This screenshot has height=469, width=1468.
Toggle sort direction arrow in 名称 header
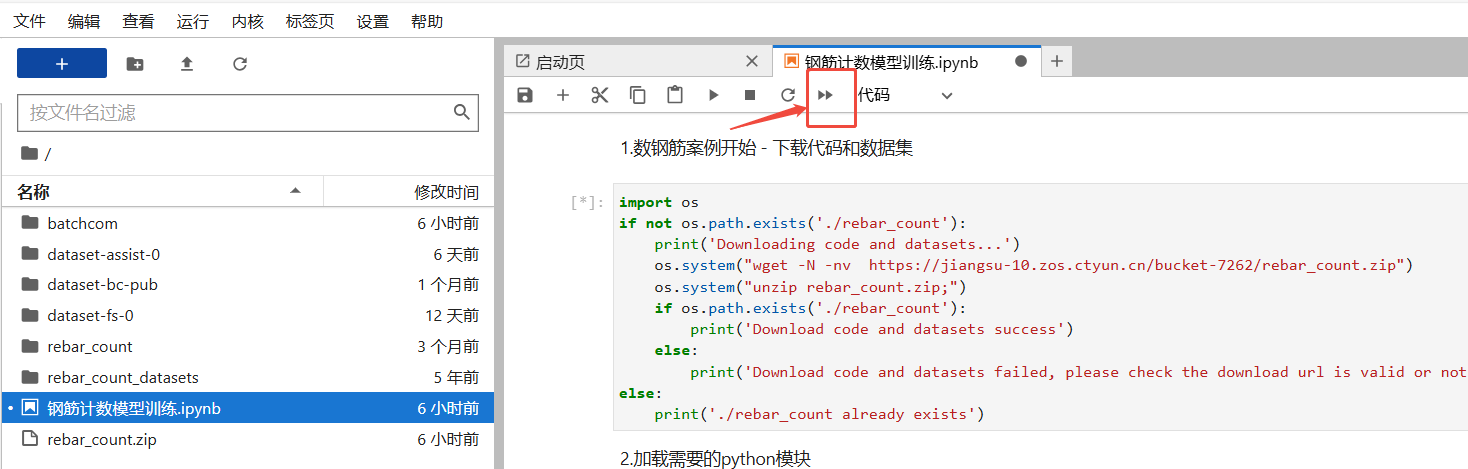pos(295,190)
